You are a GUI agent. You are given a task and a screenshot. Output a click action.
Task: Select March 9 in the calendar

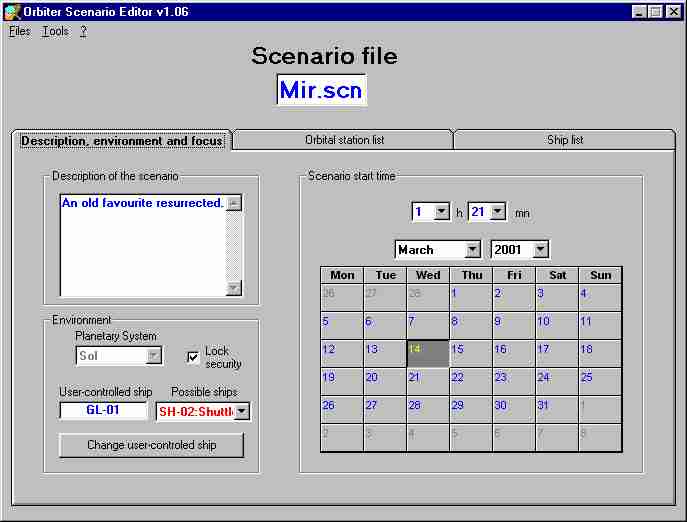514,325
